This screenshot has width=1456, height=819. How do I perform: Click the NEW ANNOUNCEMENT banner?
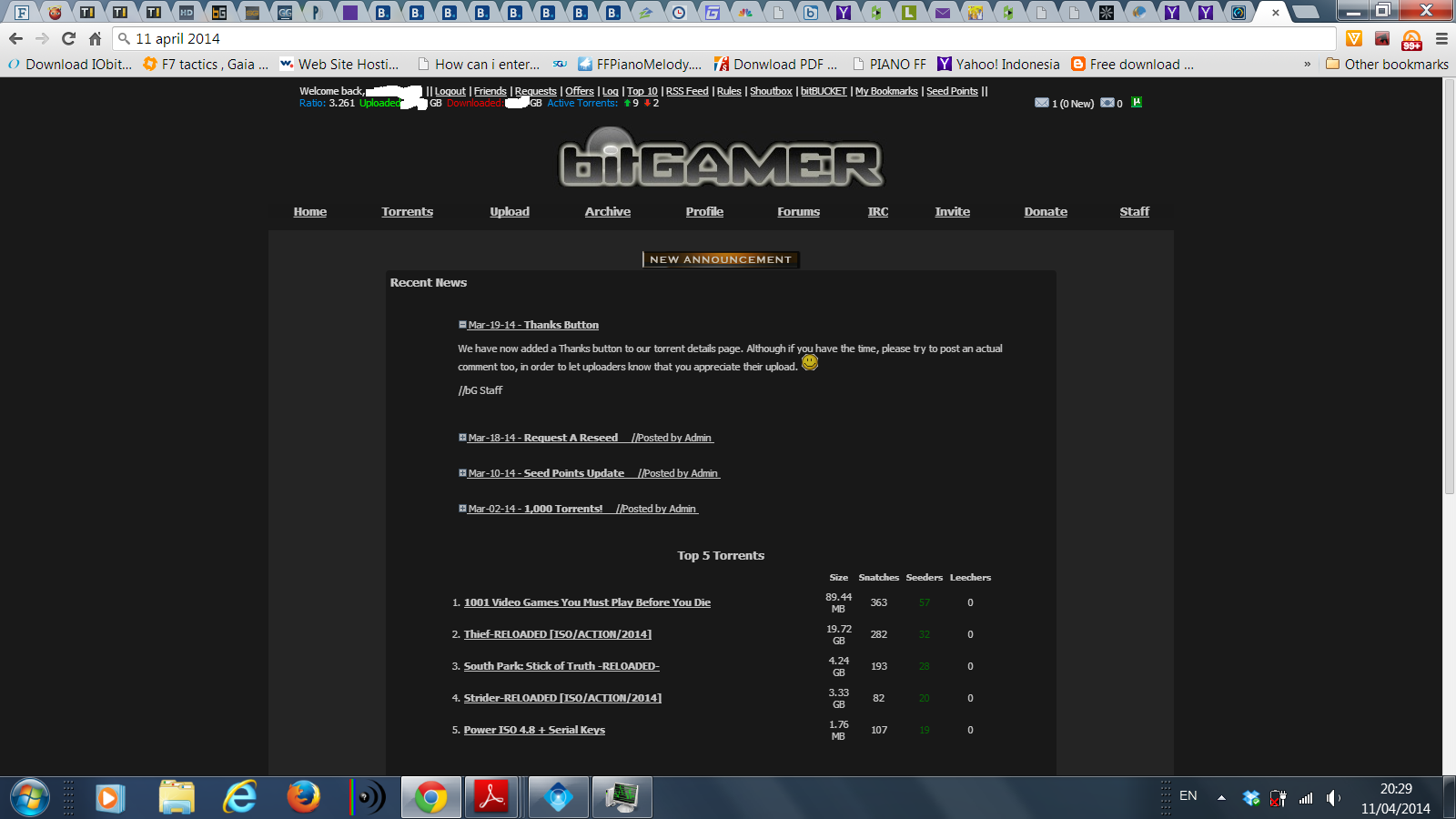coord(721,259)
